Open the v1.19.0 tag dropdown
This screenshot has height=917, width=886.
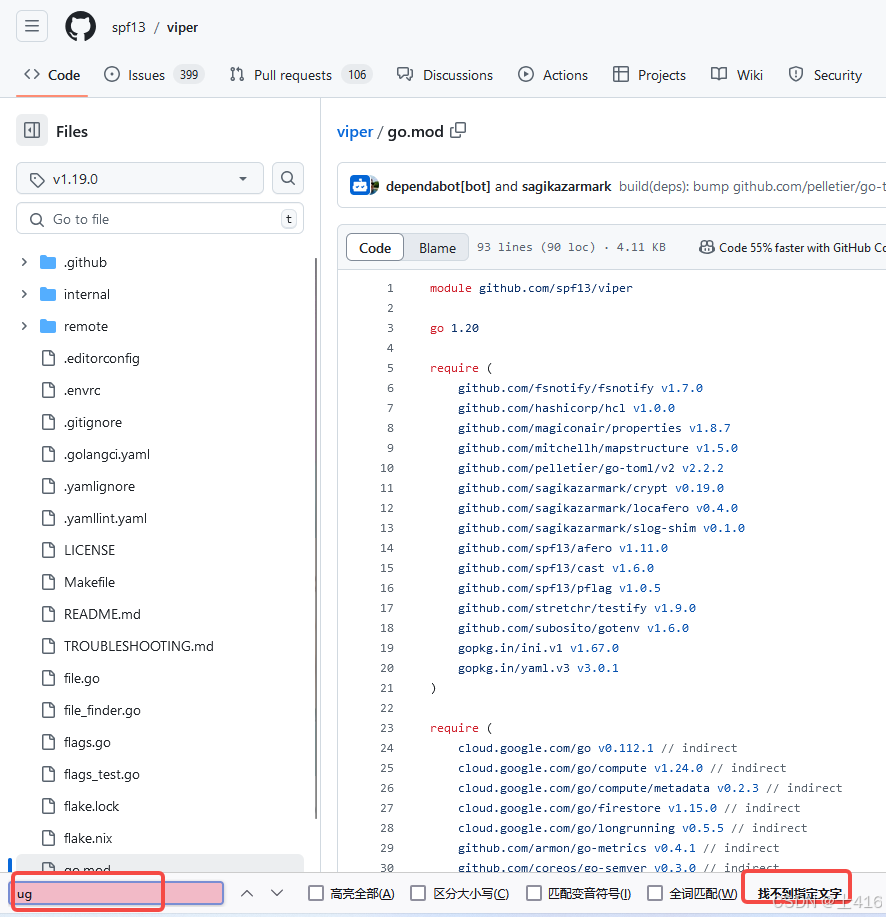click(140, 178)
